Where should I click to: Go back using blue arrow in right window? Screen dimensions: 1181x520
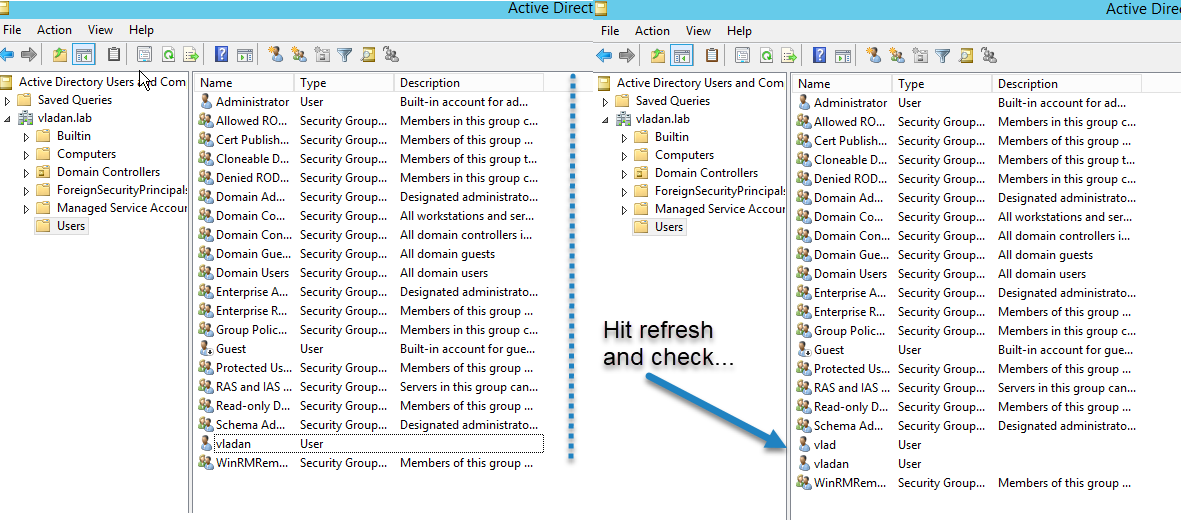click(604, 55)
